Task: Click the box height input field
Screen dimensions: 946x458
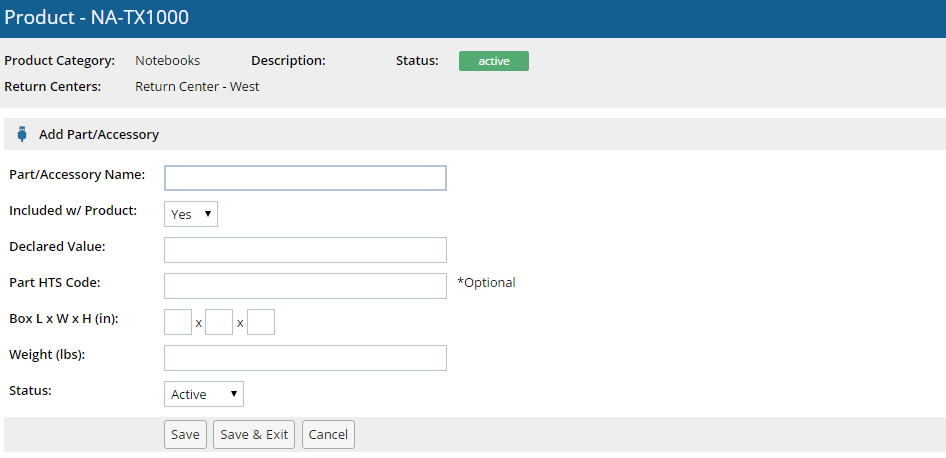Action: [261, 322]
